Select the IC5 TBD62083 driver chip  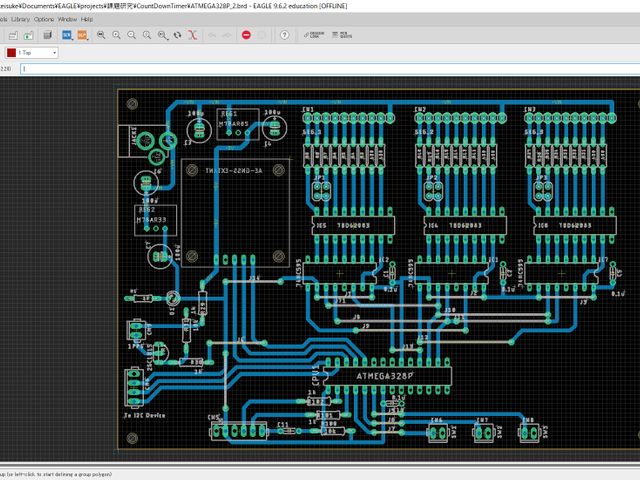353,225
